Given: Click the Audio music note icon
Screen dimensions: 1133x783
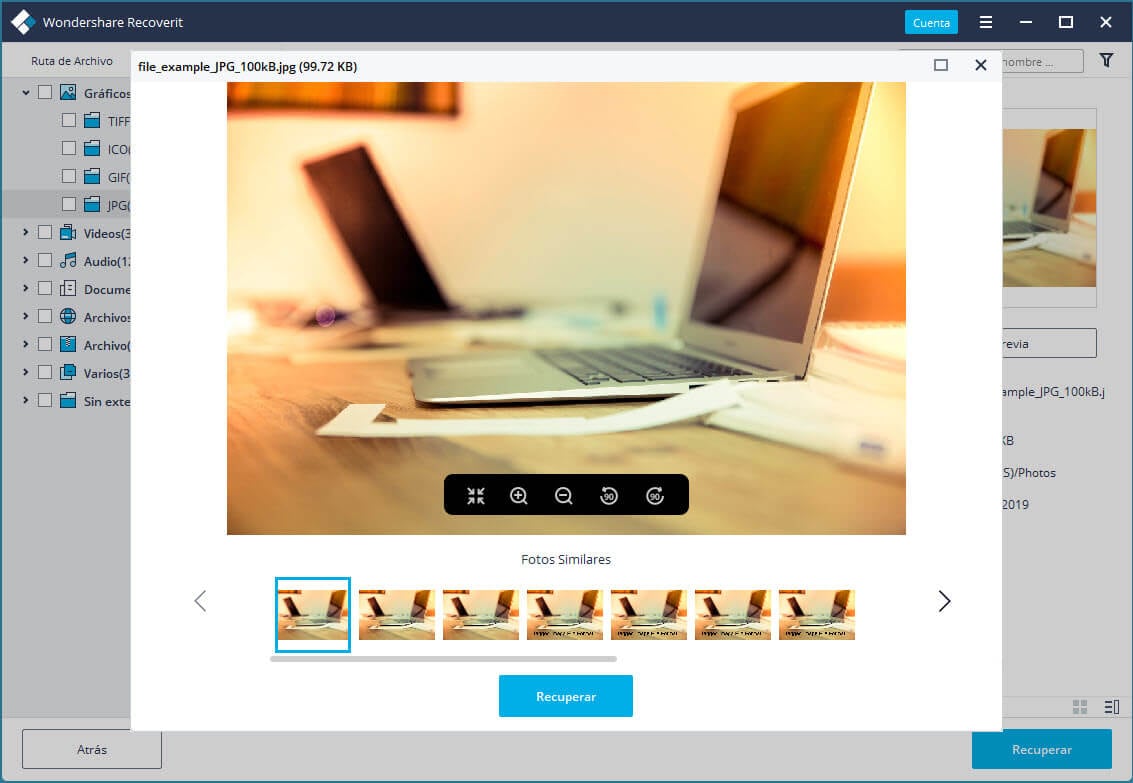Looking at the screenshot, I should 68,261.
